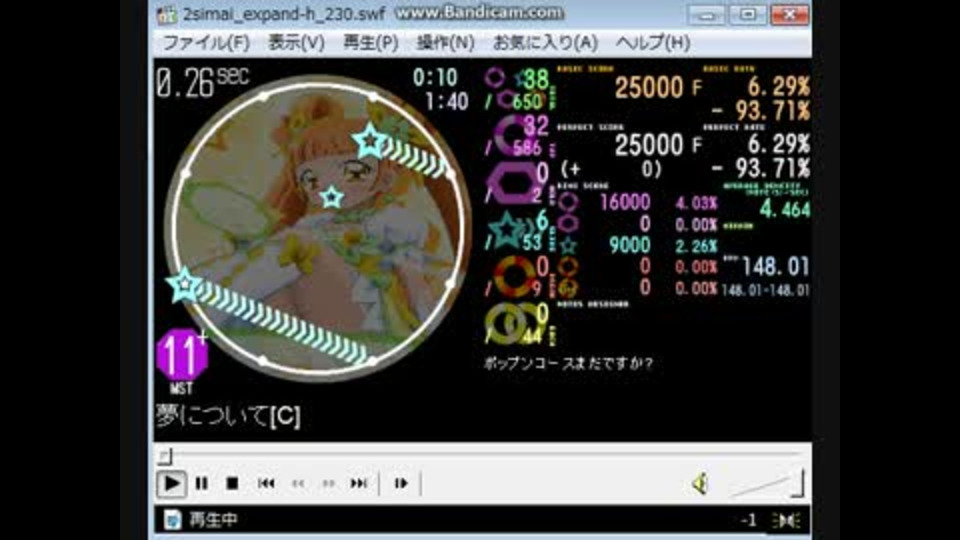Click the 1:40 total time

coord(446,101)
